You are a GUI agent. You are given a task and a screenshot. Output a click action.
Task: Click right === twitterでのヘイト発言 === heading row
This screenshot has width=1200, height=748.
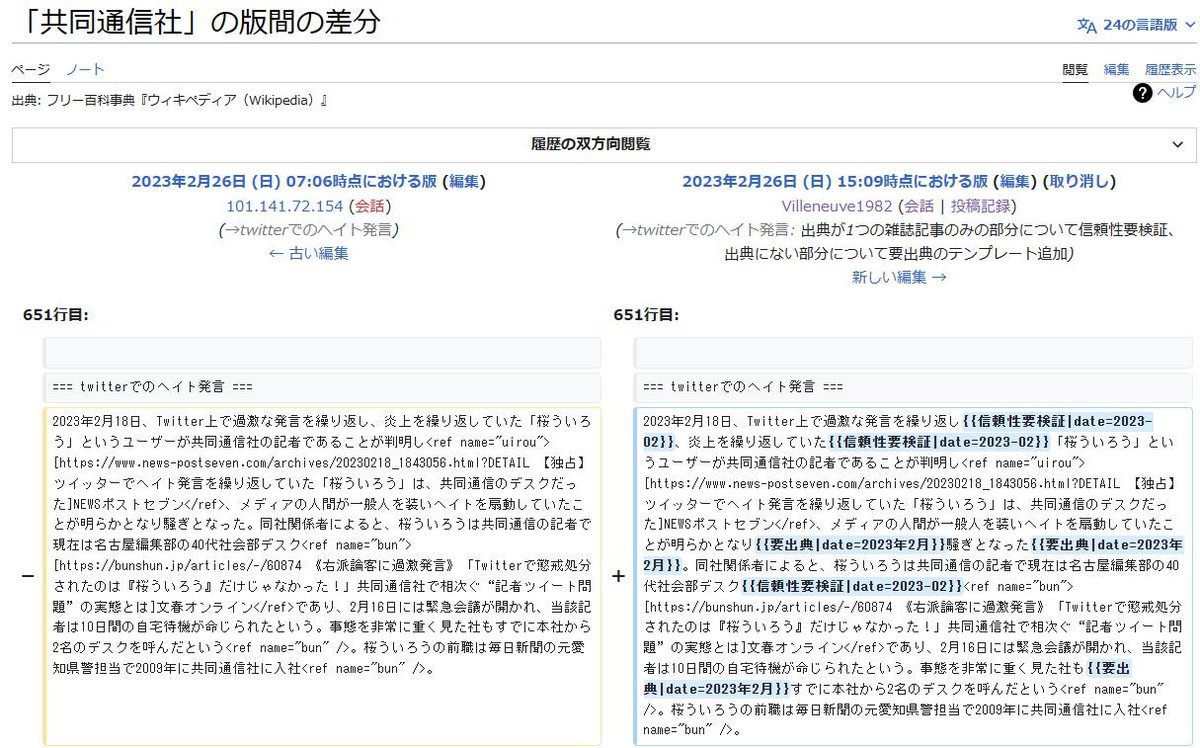pyautogui.click(x=913, y=387)
